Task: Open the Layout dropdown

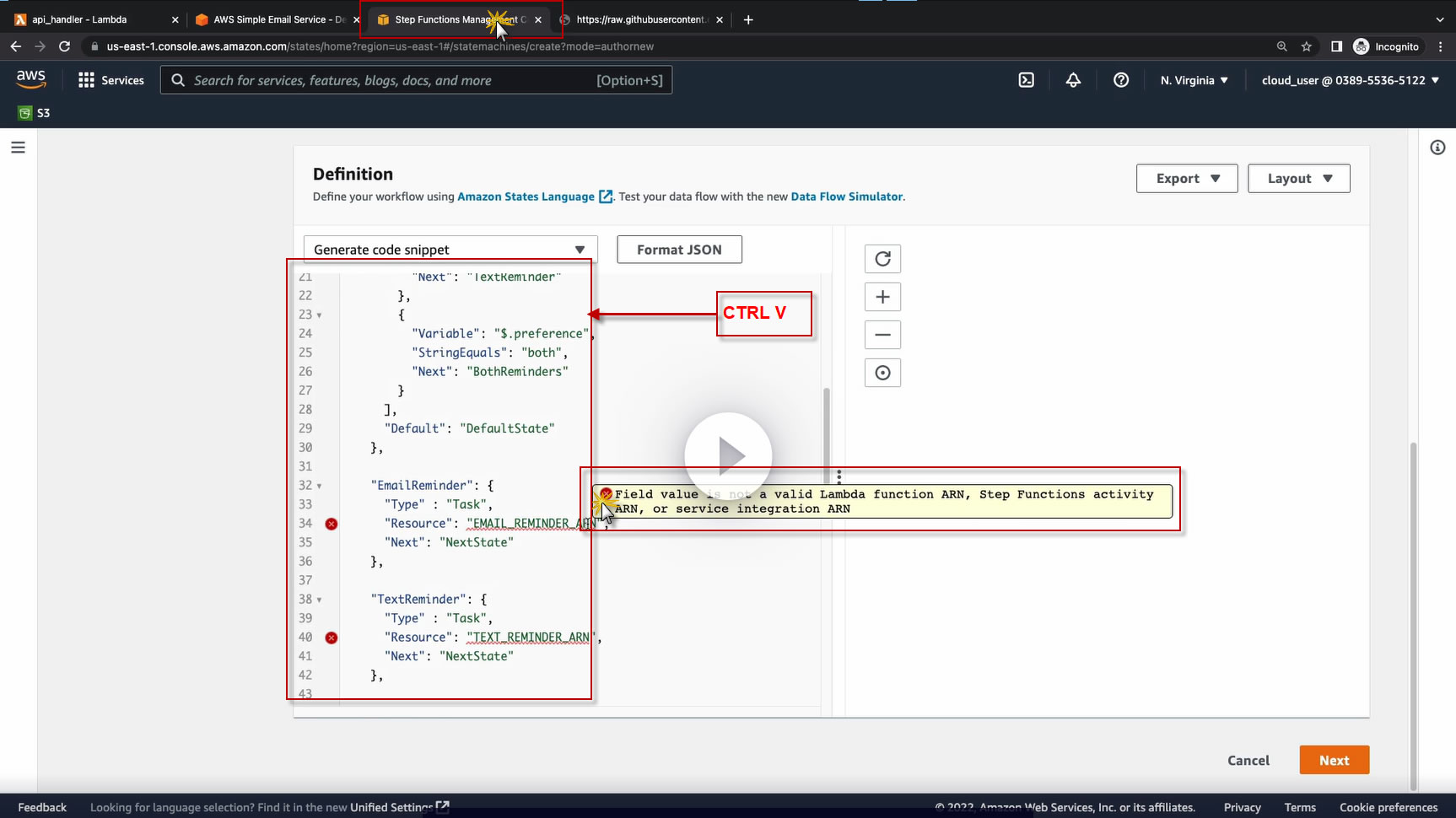Action: 1299,179
